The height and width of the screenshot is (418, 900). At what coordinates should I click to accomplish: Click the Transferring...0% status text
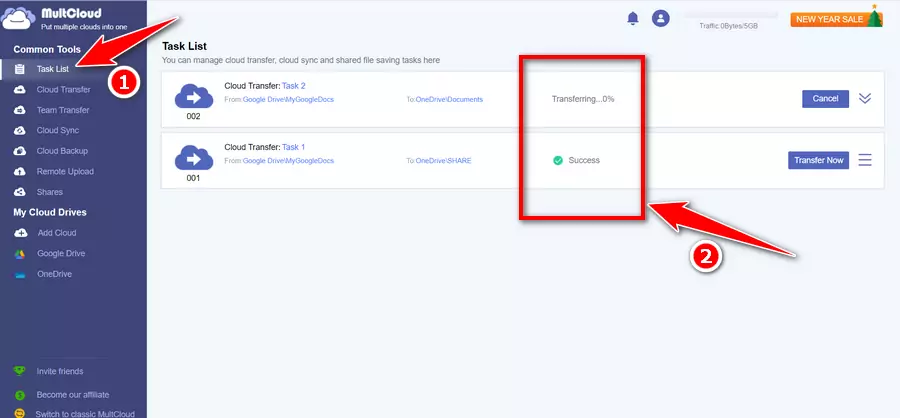tap(583, 99)
